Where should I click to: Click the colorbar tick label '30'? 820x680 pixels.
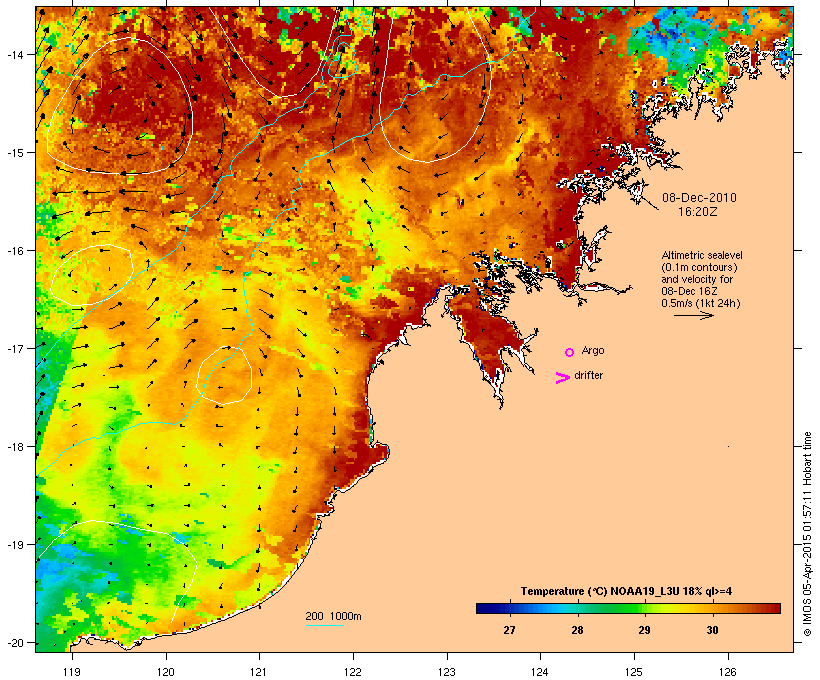[712, 630]
